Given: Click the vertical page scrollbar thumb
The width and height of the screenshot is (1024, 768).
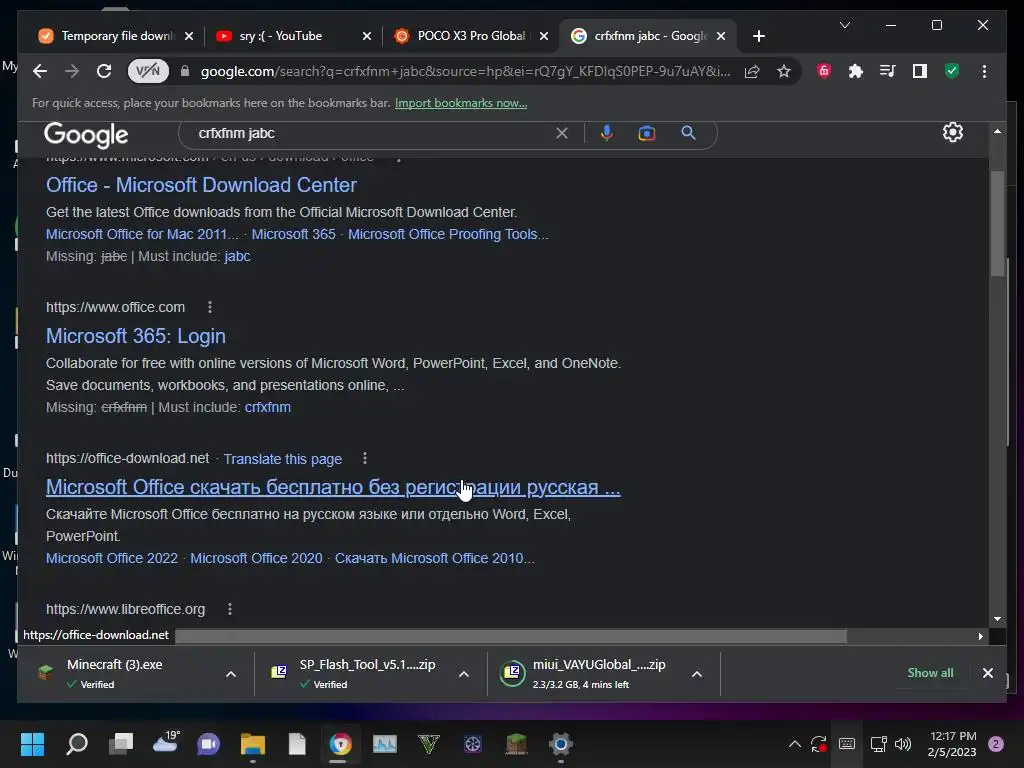Looking at the screenshot, I should 997,223.
